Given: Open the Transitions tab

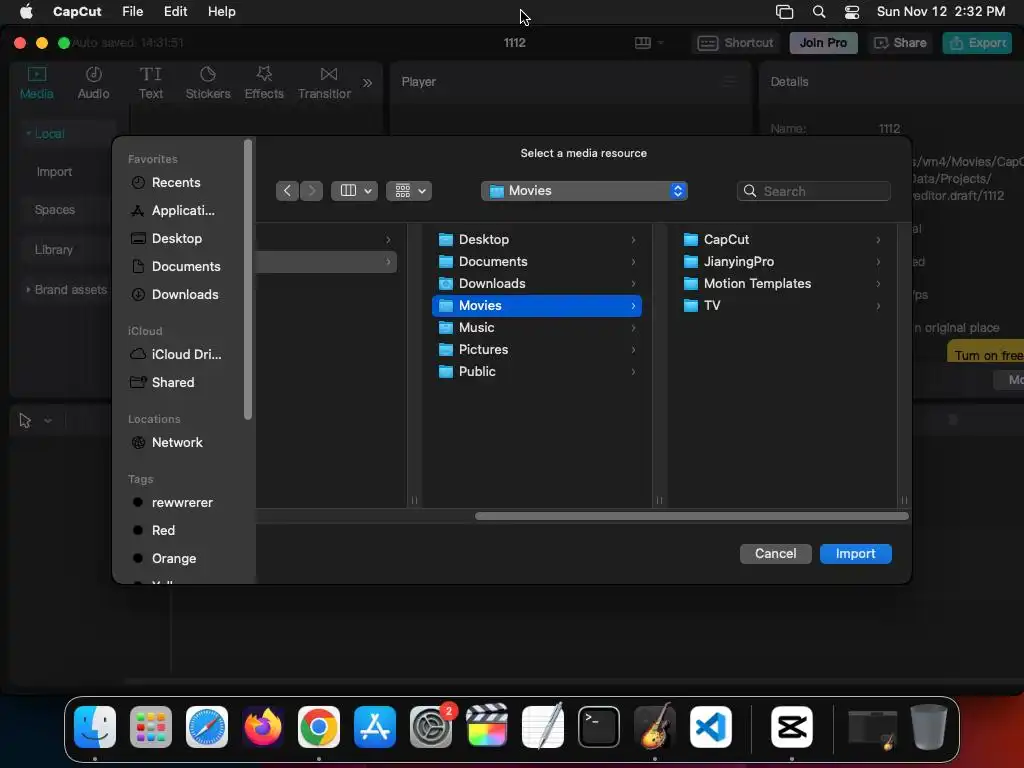Looking at the screenshot, I should coord(325,83).
